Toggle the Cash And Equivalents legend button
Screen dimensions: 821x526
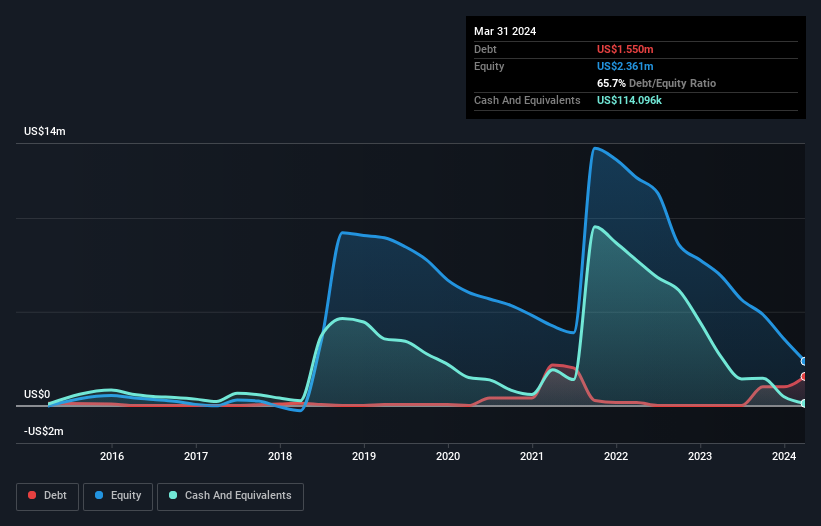point(230,496)
